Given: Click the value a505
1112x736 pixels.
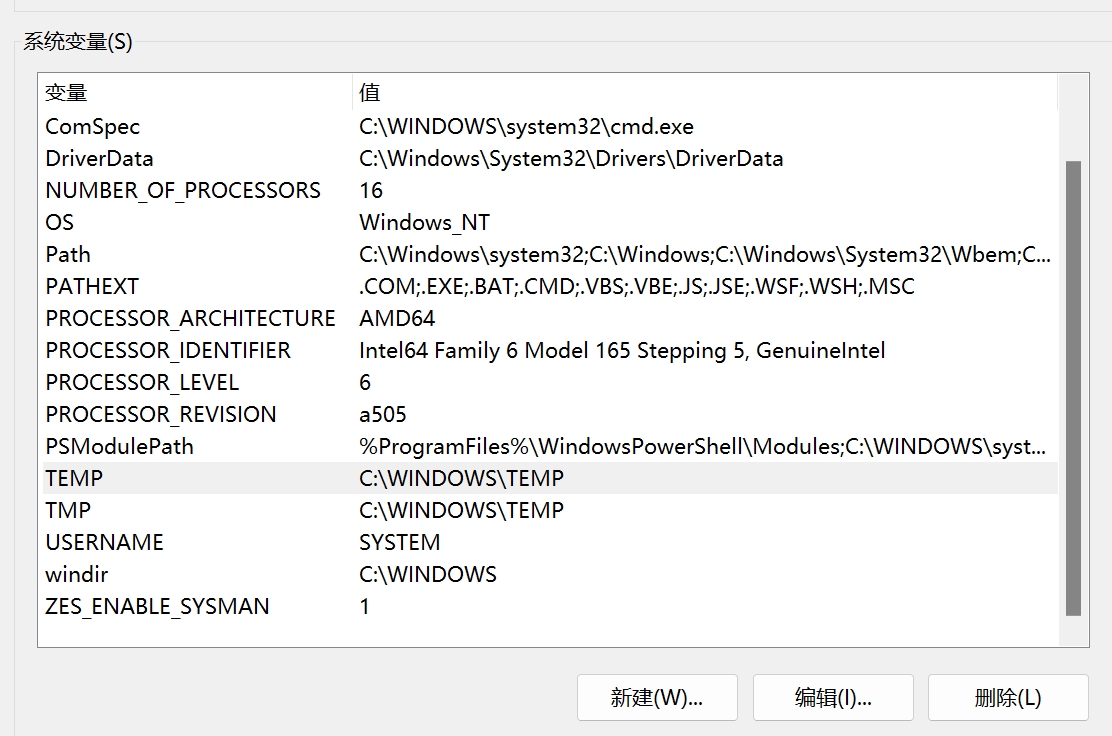Looking at the screenshot, I should pyautogui.click(x=382, y=414).
